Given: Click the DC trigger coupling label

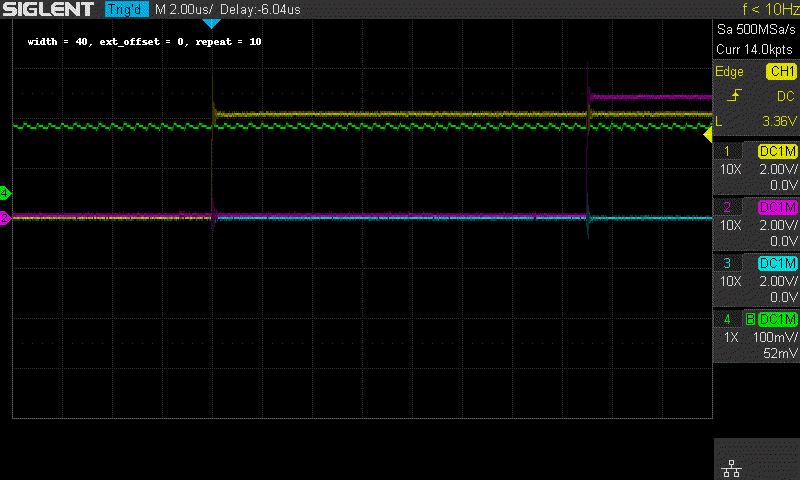Looking at the screenshot, I should pos(785,96).
